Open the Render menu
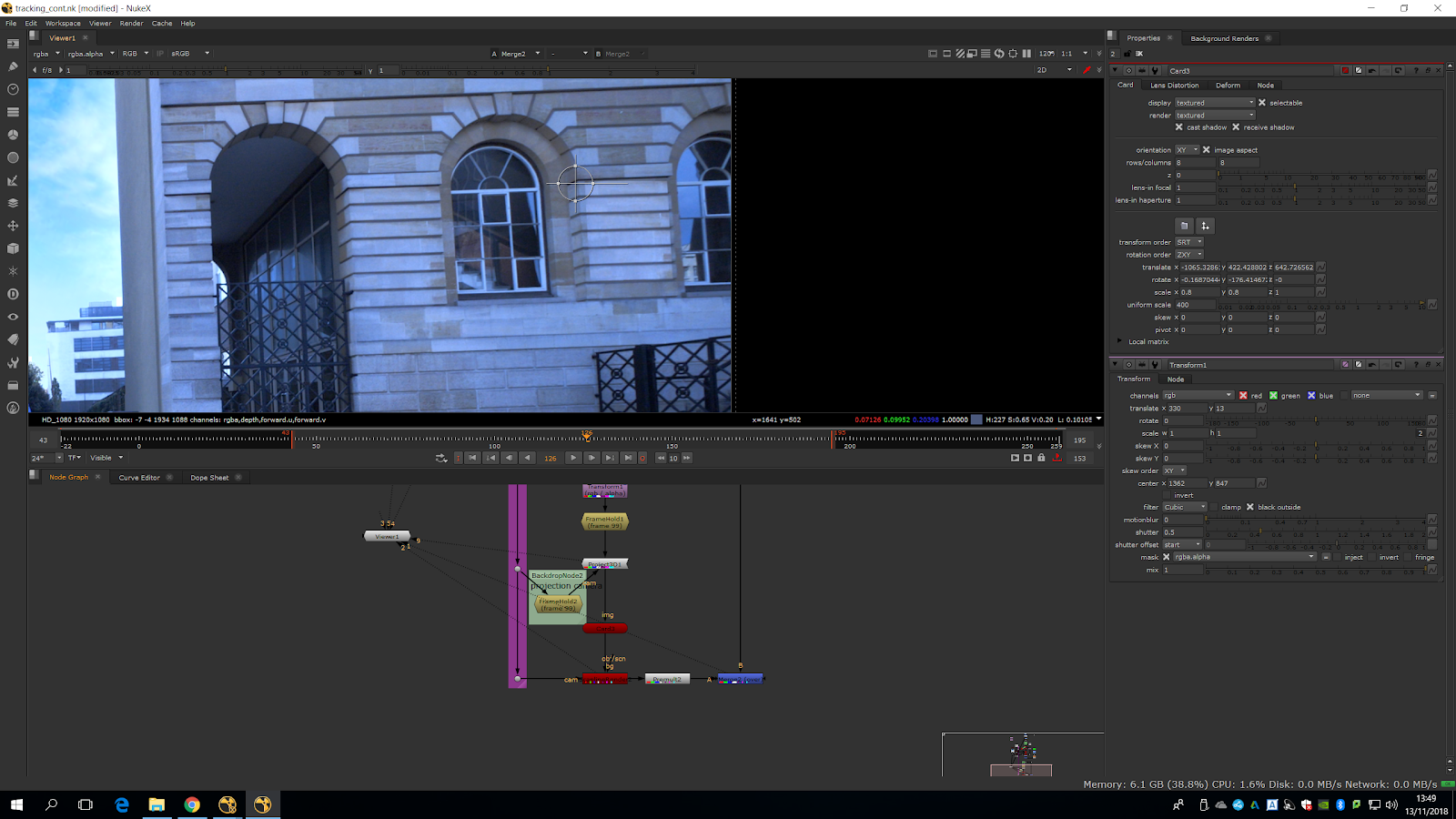 click(x=131, y=24)
